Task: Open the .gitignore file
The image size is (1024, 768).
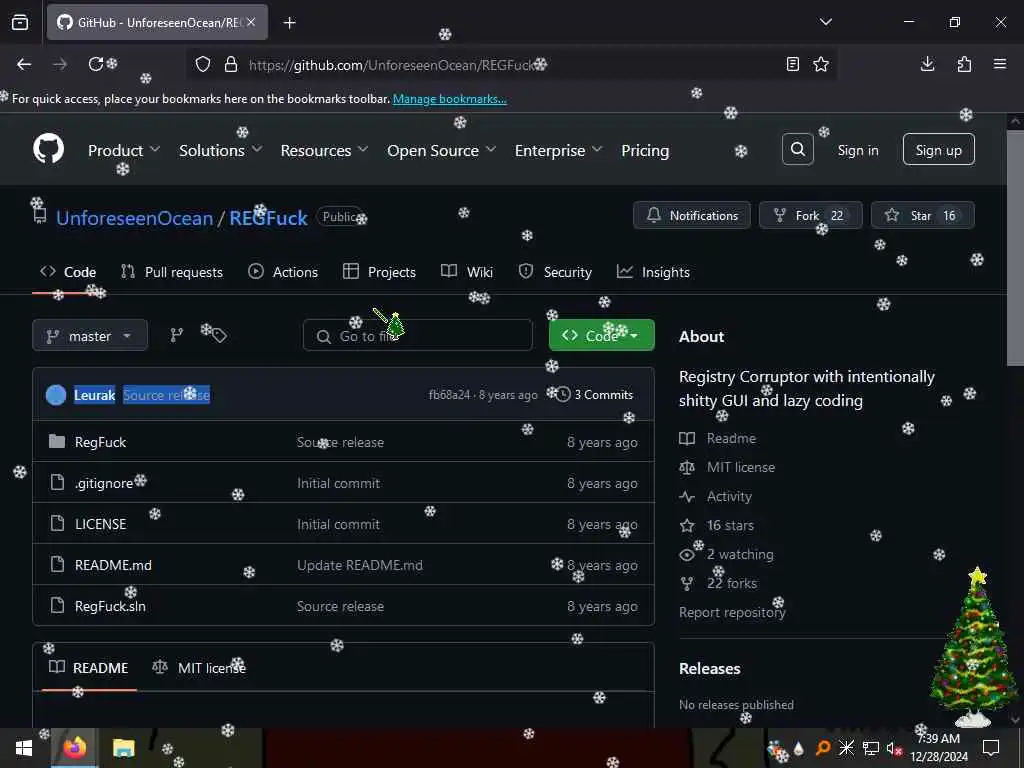Action: [104, 483]
